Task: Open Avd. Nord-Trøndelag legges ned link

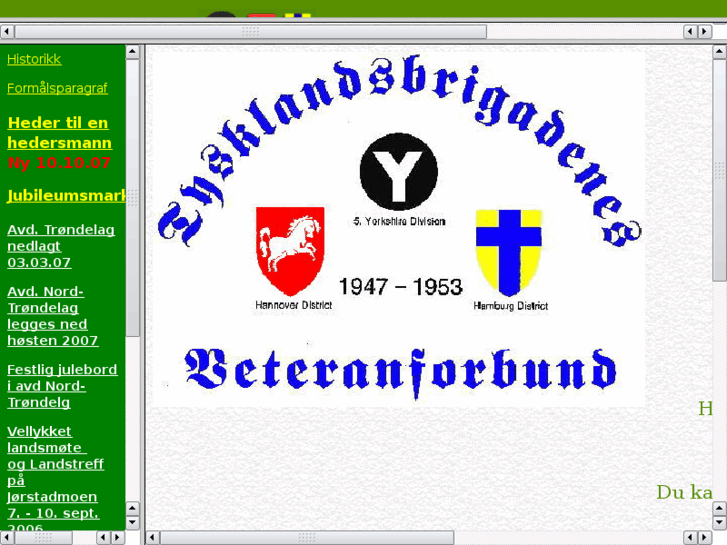Action: coord(52,316)
